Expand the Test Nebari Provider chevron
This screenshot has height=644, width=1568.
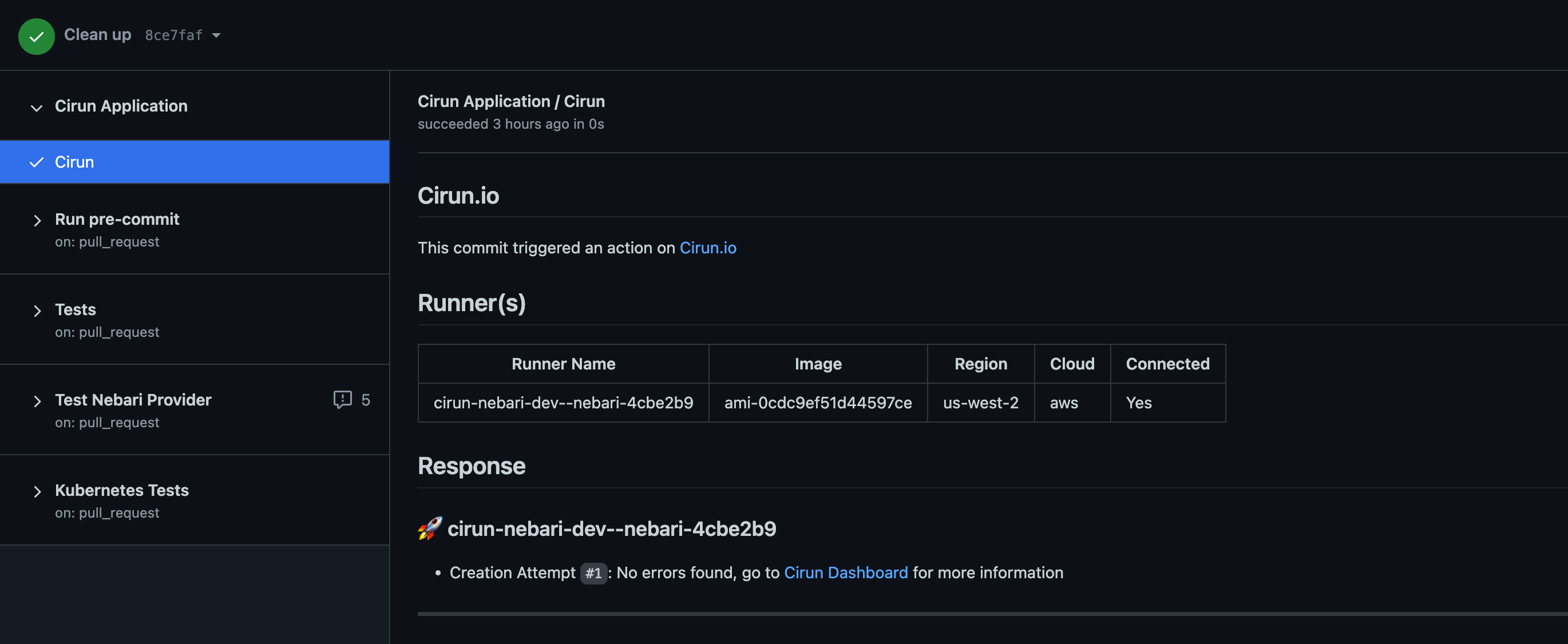37,401
